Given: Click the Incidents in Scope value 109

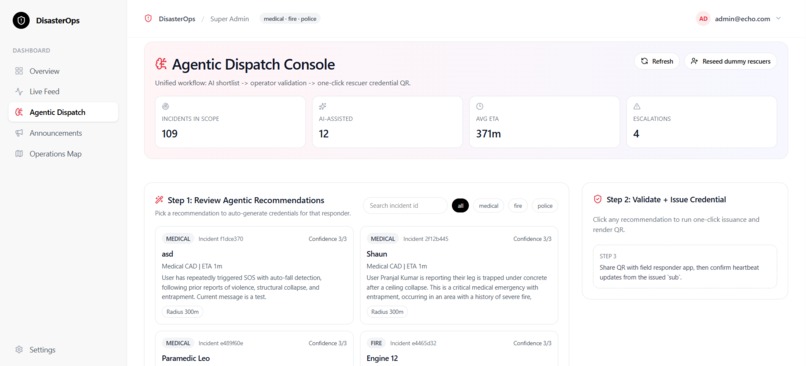Looking at the screenshot, I should (170, 134).
